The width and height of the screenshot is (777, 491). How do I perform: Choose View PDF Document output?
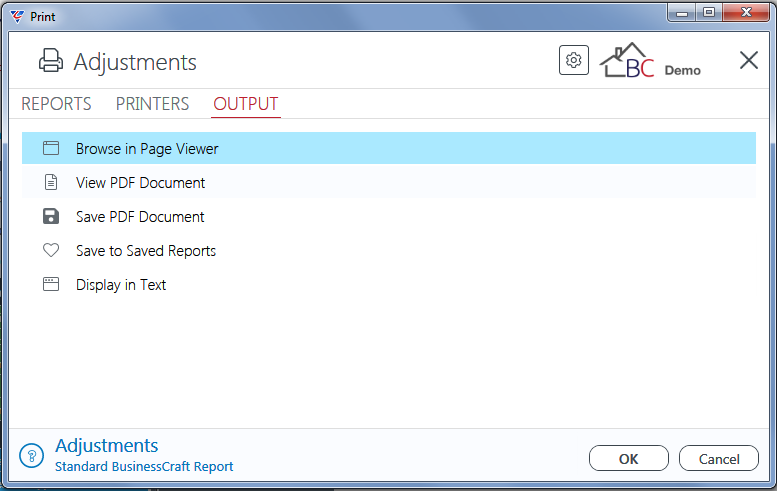[388, 182]
